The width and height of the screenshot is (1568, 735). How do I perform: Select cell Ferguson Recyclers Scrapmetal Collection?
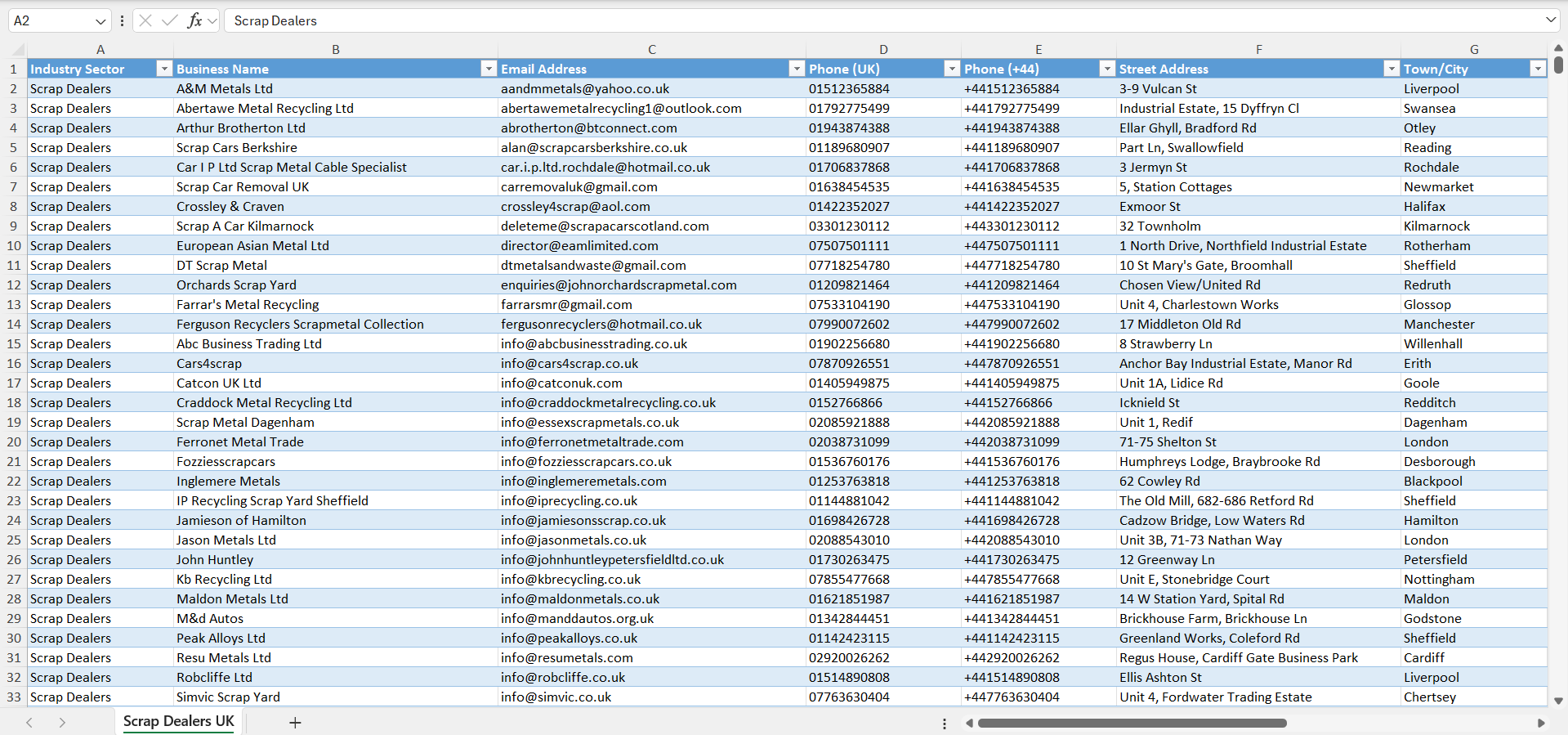coord(335,324)
